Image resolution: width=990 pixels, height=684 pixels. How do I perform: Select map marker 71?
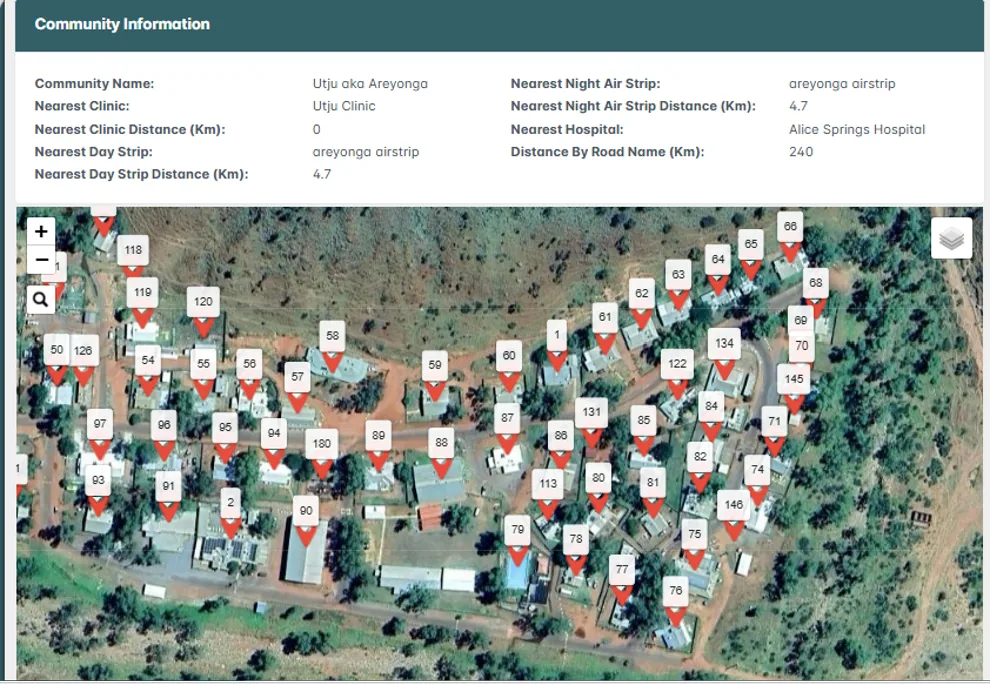click(775, 431)
